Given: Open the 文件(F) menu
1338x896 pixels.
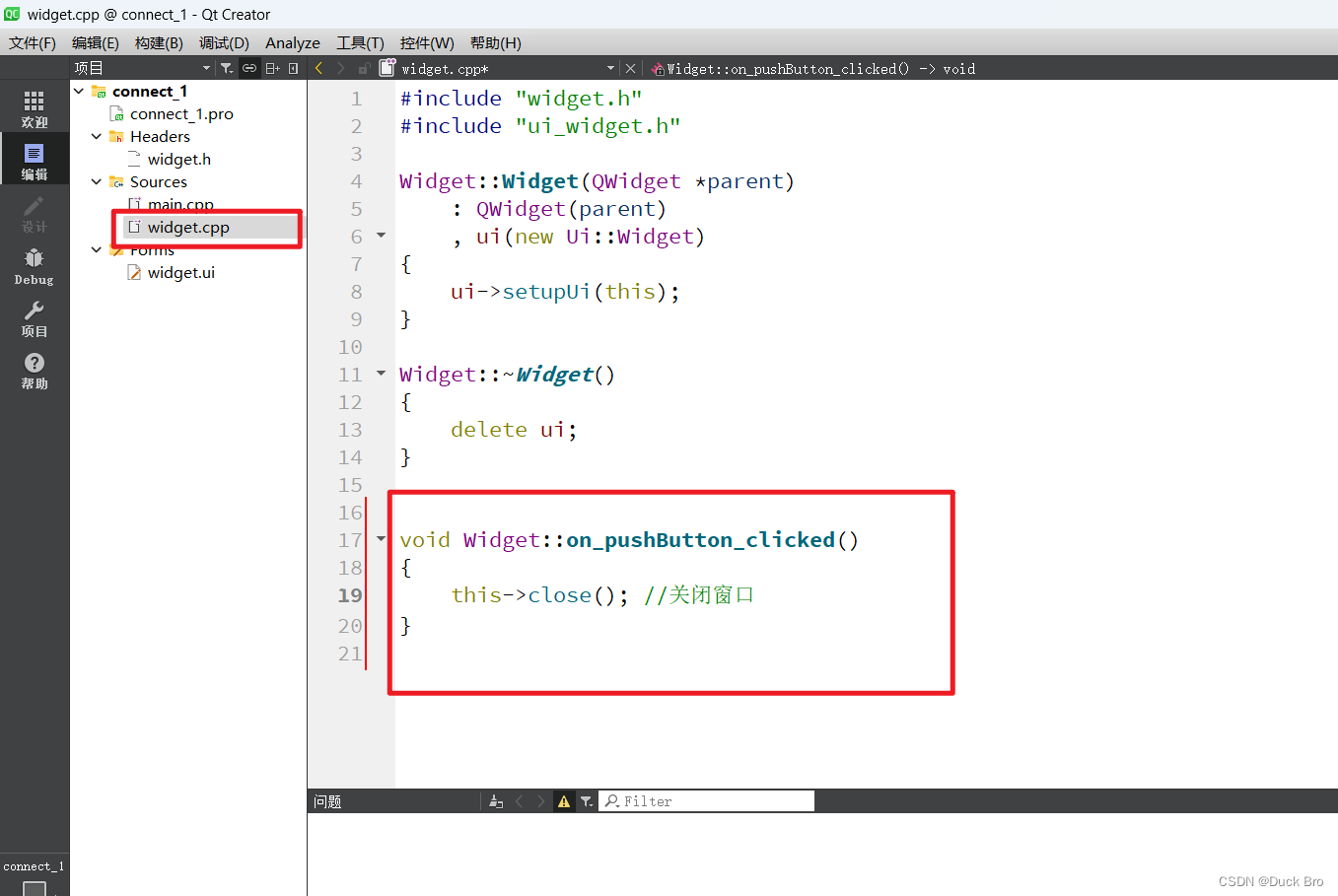Looking at the screenshot, I should (32, 42).
